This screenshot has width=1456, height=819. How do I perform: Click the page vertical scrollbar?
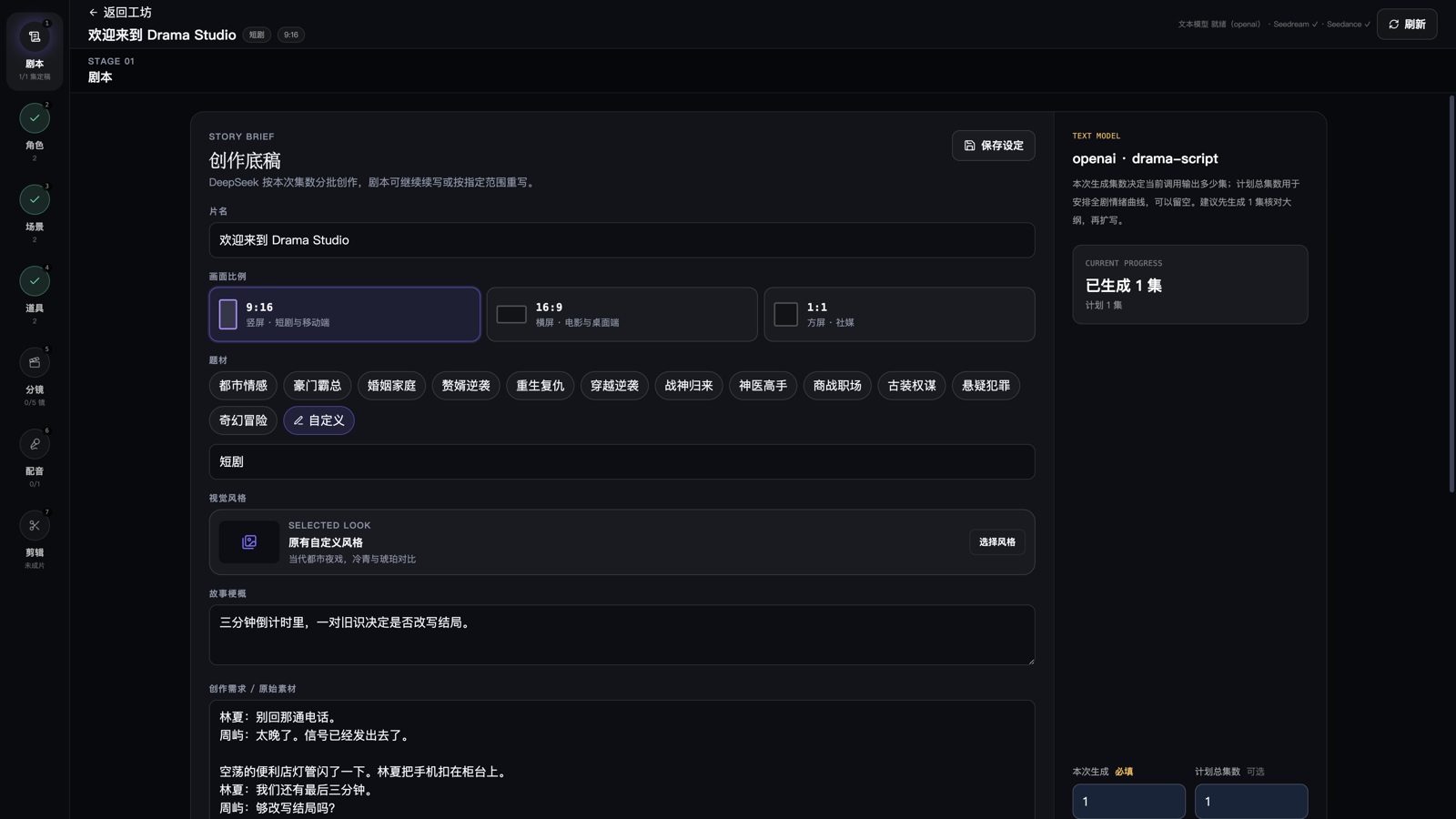point(1451,294)
